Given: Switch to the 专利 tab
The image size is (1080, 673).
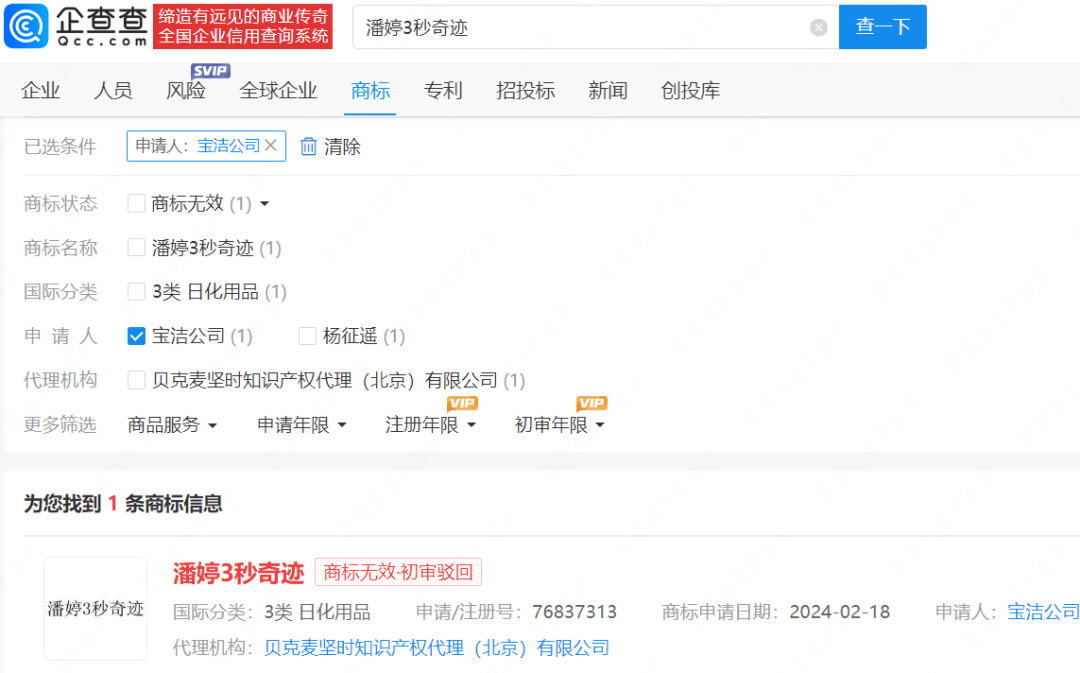Looking at the screenshot, I should (443, 90).
